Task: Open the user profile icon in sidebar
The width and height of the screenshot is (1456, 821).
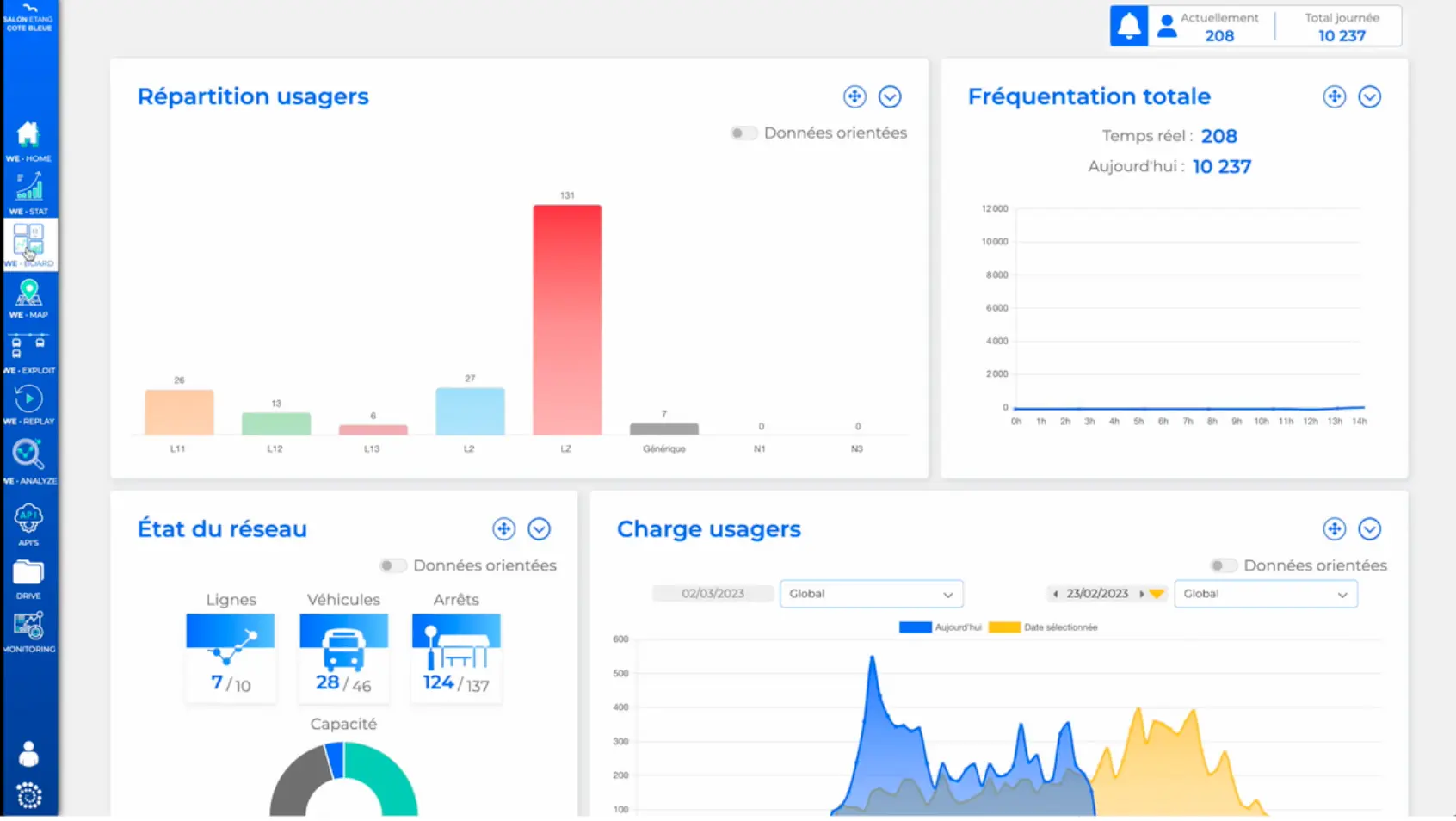Action: (28, 754)
